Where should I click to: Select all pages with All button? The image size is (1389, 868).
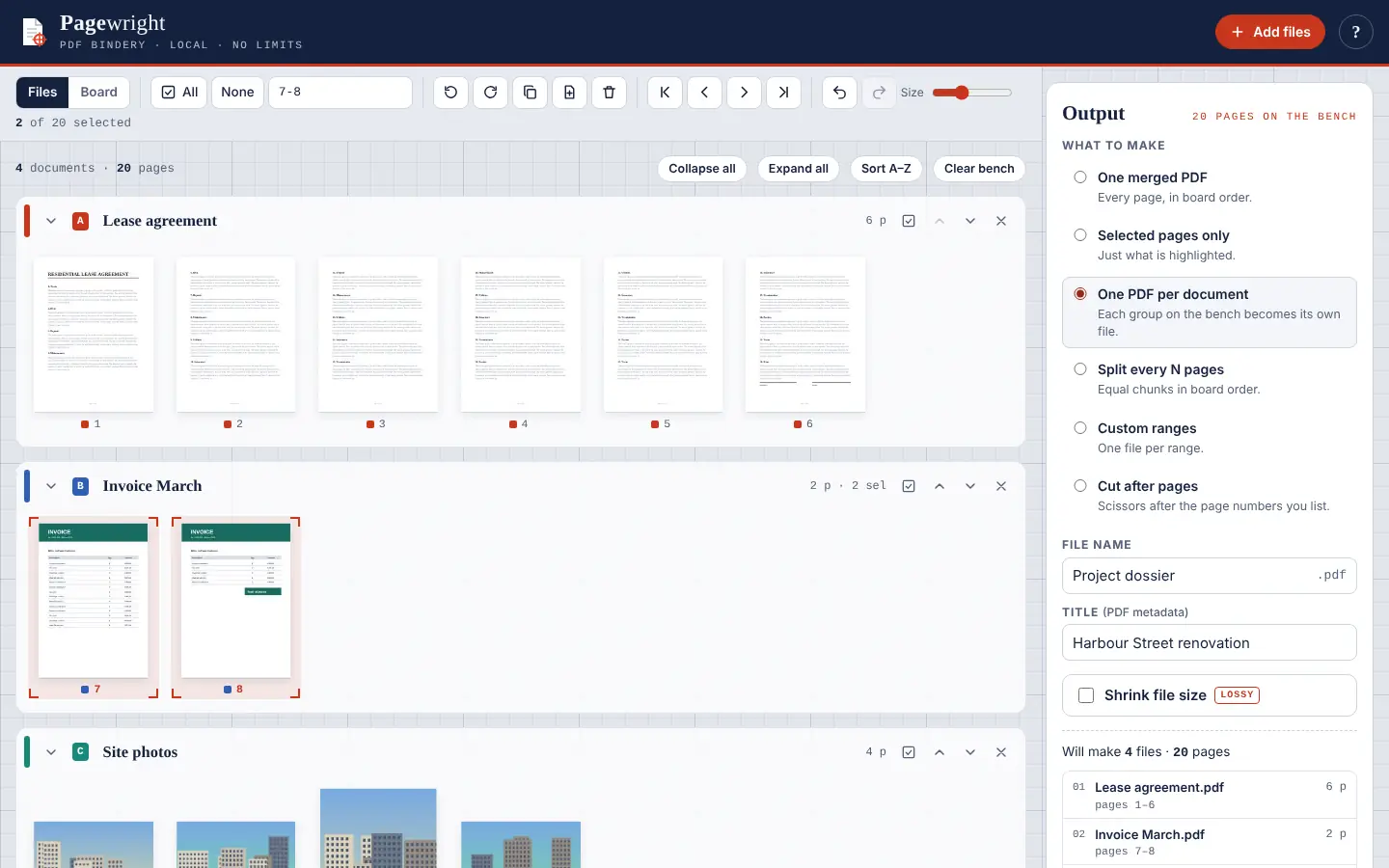[x=179, y=93]
